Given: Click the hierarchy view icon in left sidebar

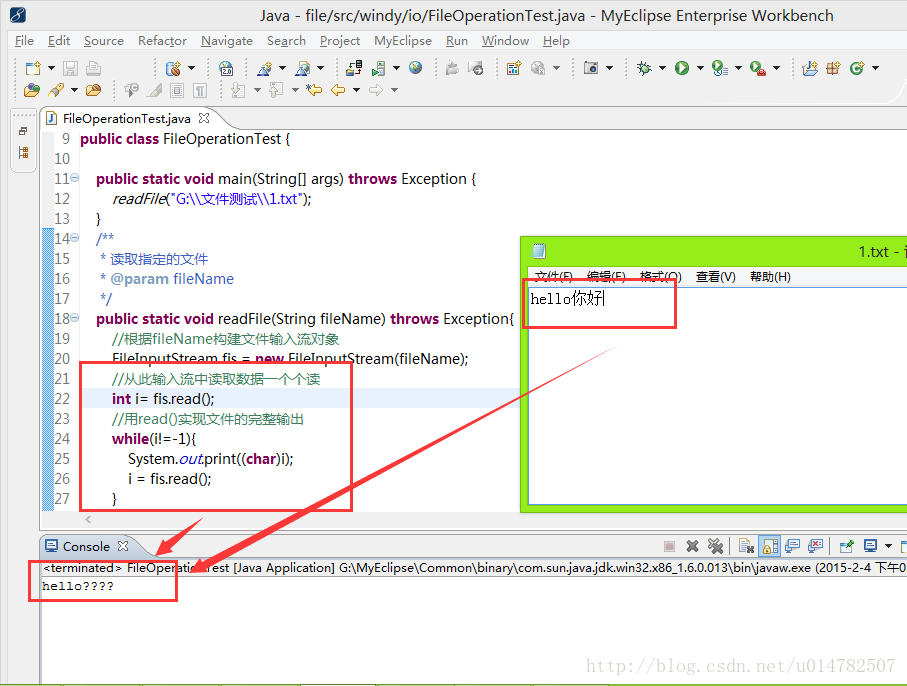Looking at the screenshot, I should click(23, 153).
